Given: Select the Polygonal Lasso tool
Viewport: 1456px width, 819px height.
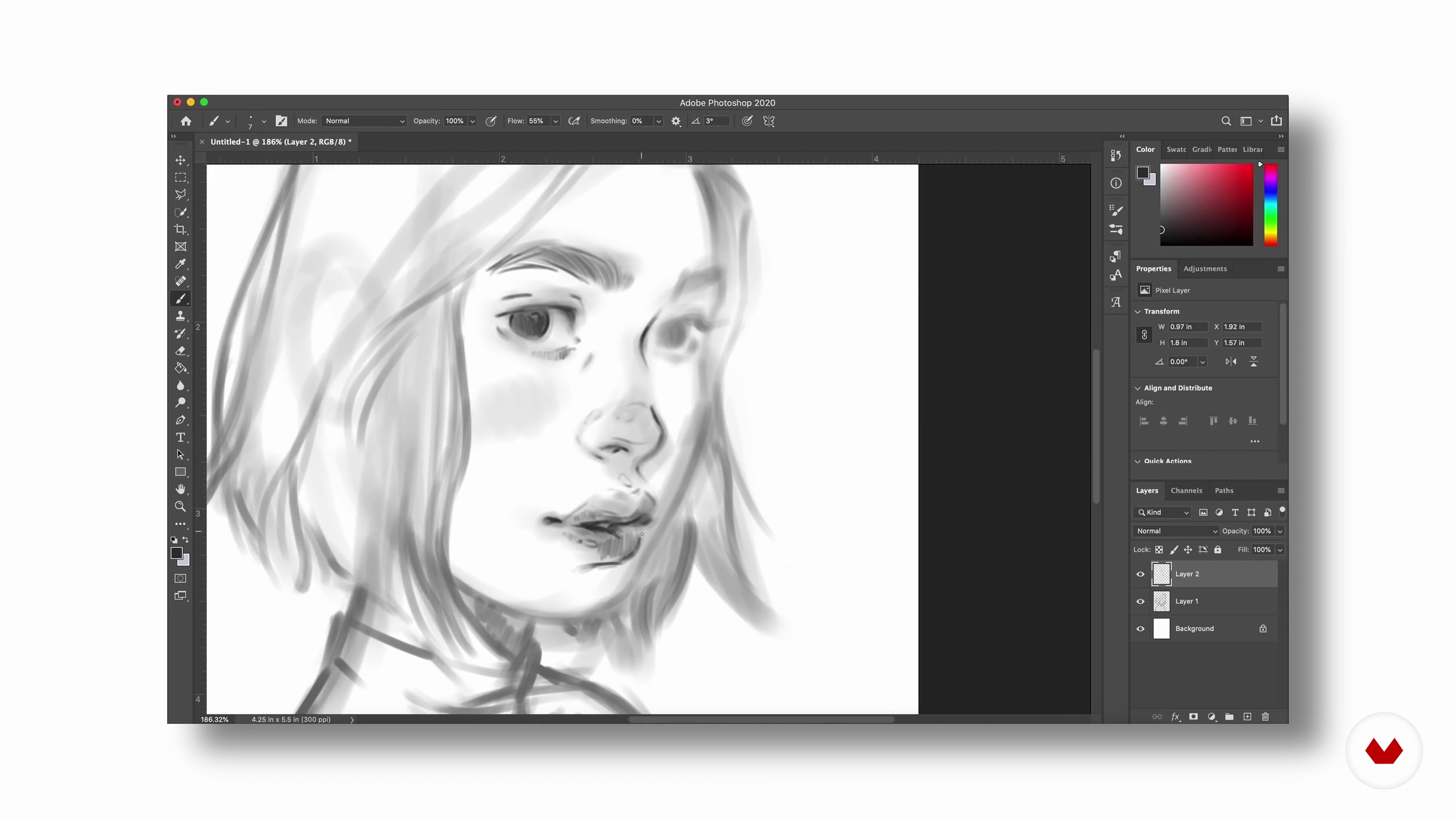Looking at the screenshot, I should (x=180, y=195).
